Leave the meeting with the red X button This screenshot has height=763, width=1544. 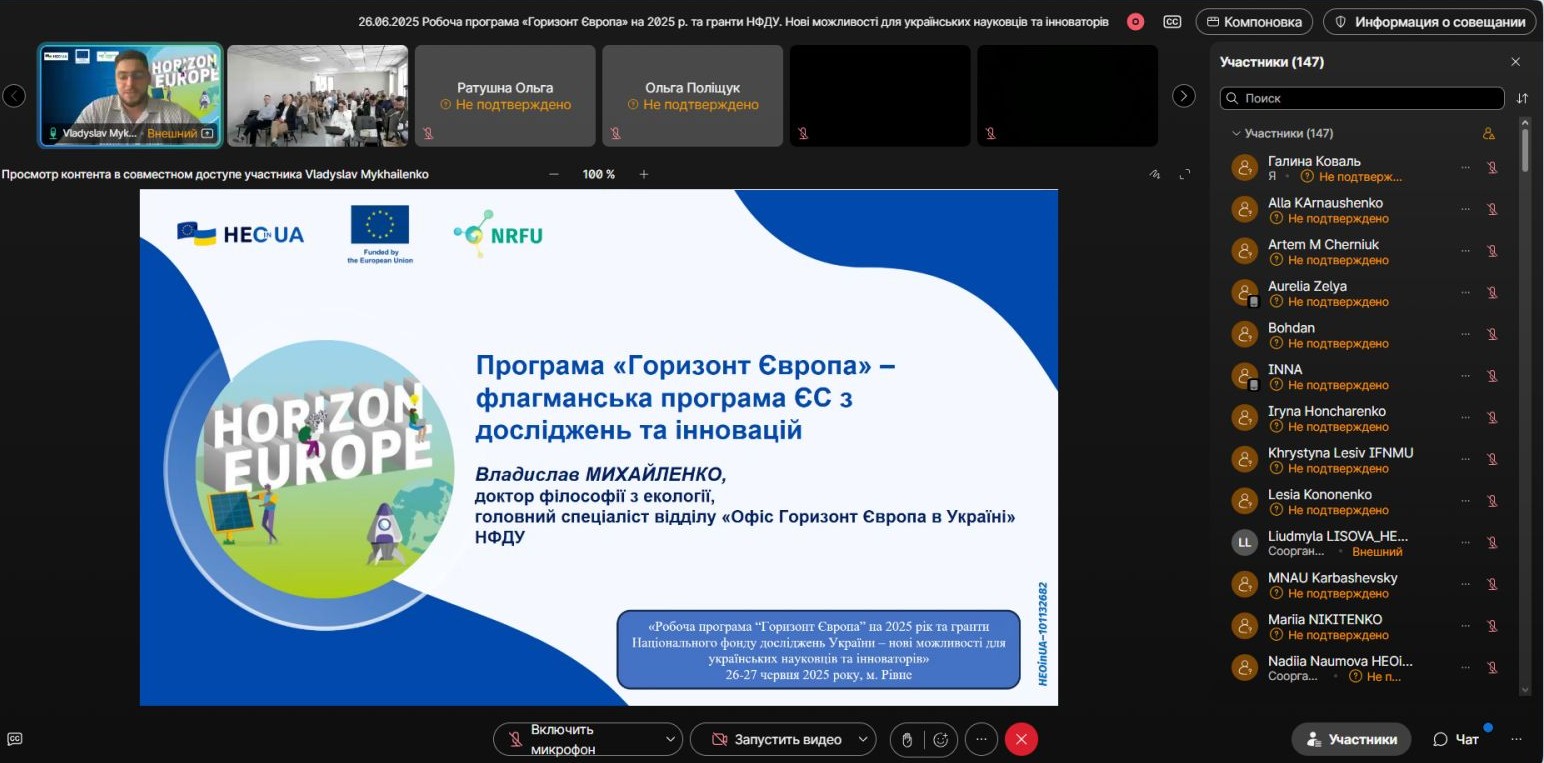click(1021, 740)
